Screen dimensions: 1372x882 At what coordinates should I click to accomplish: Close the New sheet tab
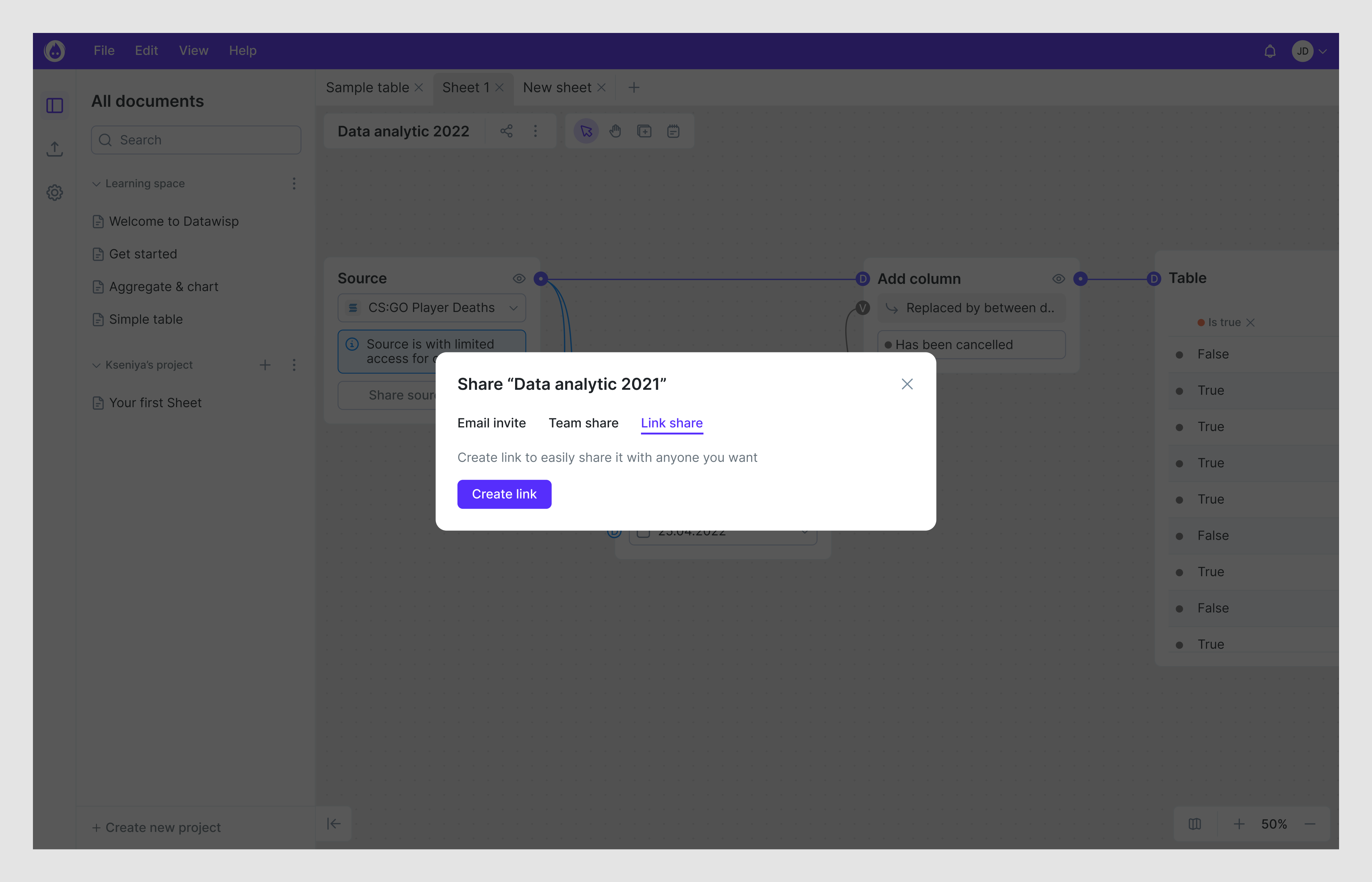[601, 88]
